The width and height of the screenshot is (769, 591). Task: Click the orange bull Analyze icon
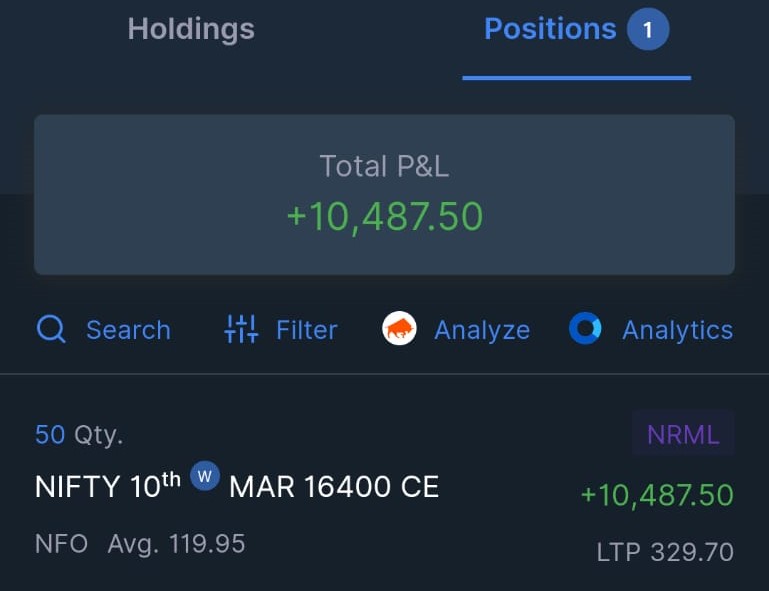[400, 329]
